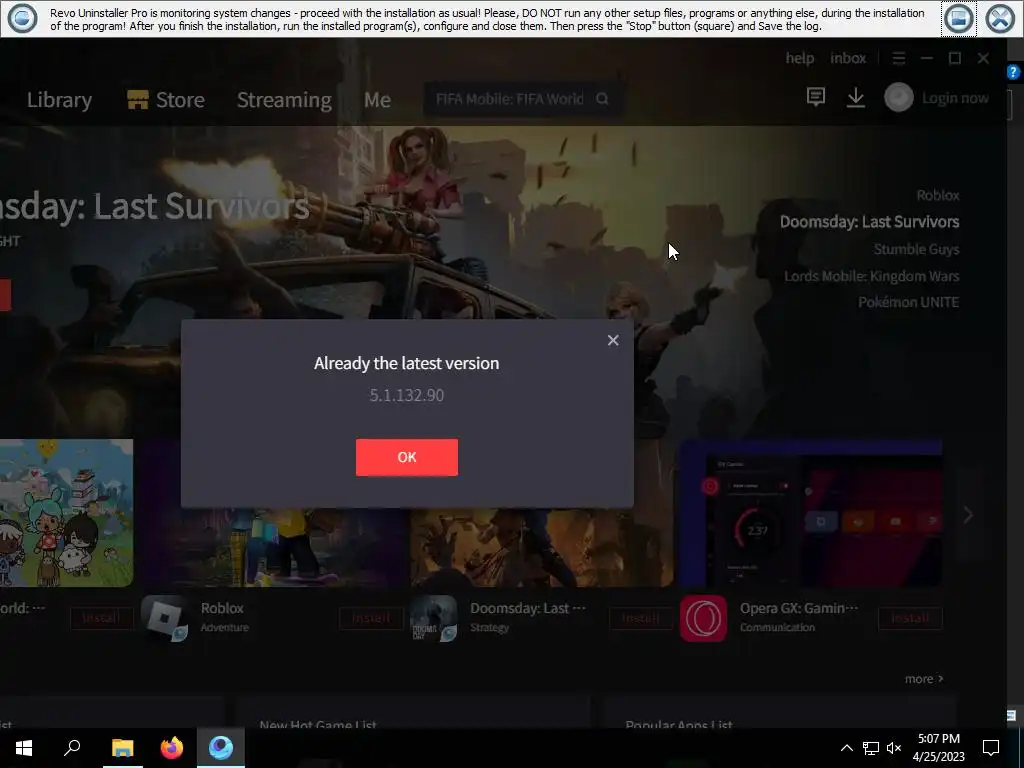Open the Library tab
The height and width of the screenshot is (768, 1024).
[x=59, y=100]
